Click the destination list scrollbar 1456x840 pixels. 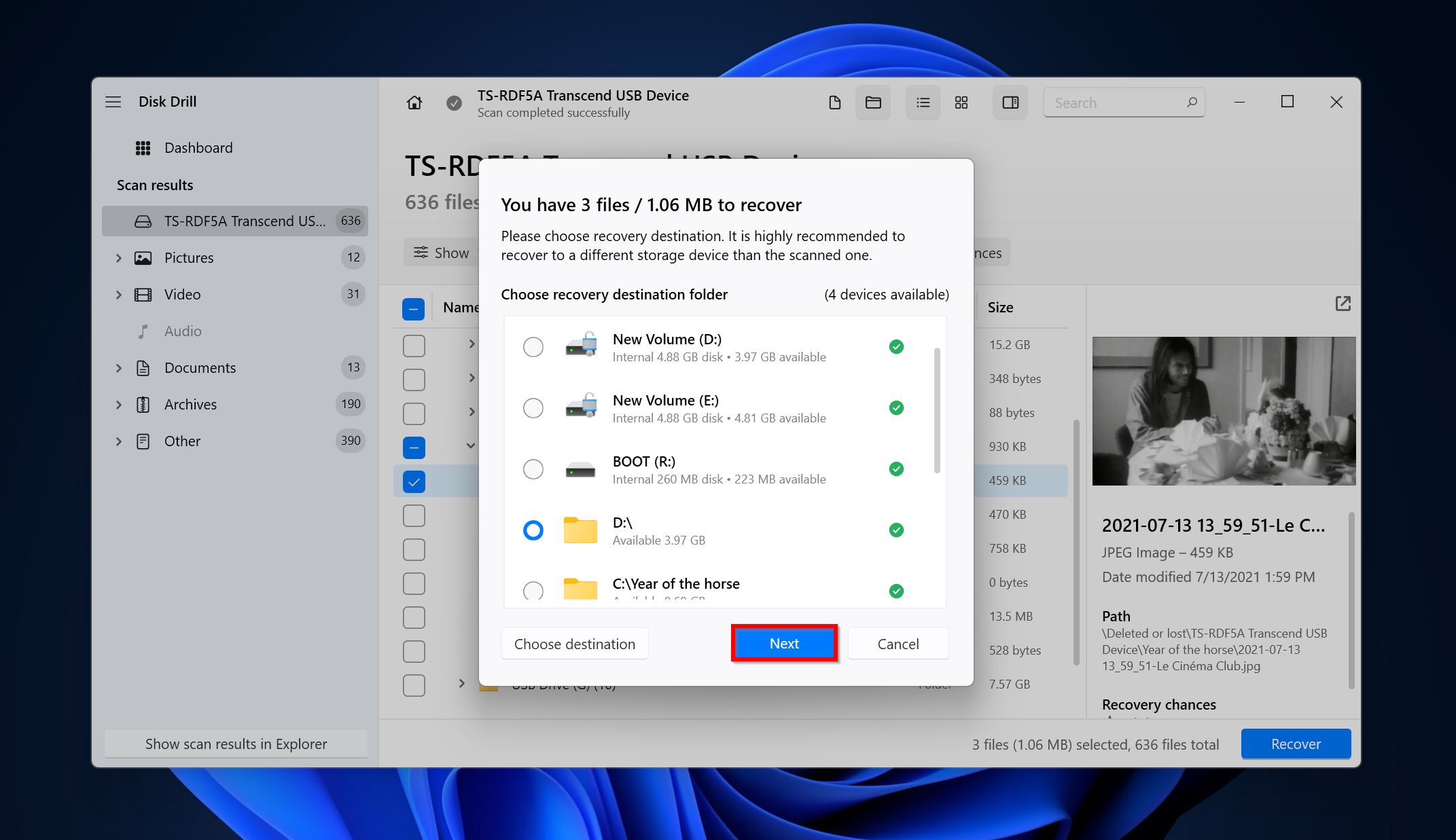[937, 411]
